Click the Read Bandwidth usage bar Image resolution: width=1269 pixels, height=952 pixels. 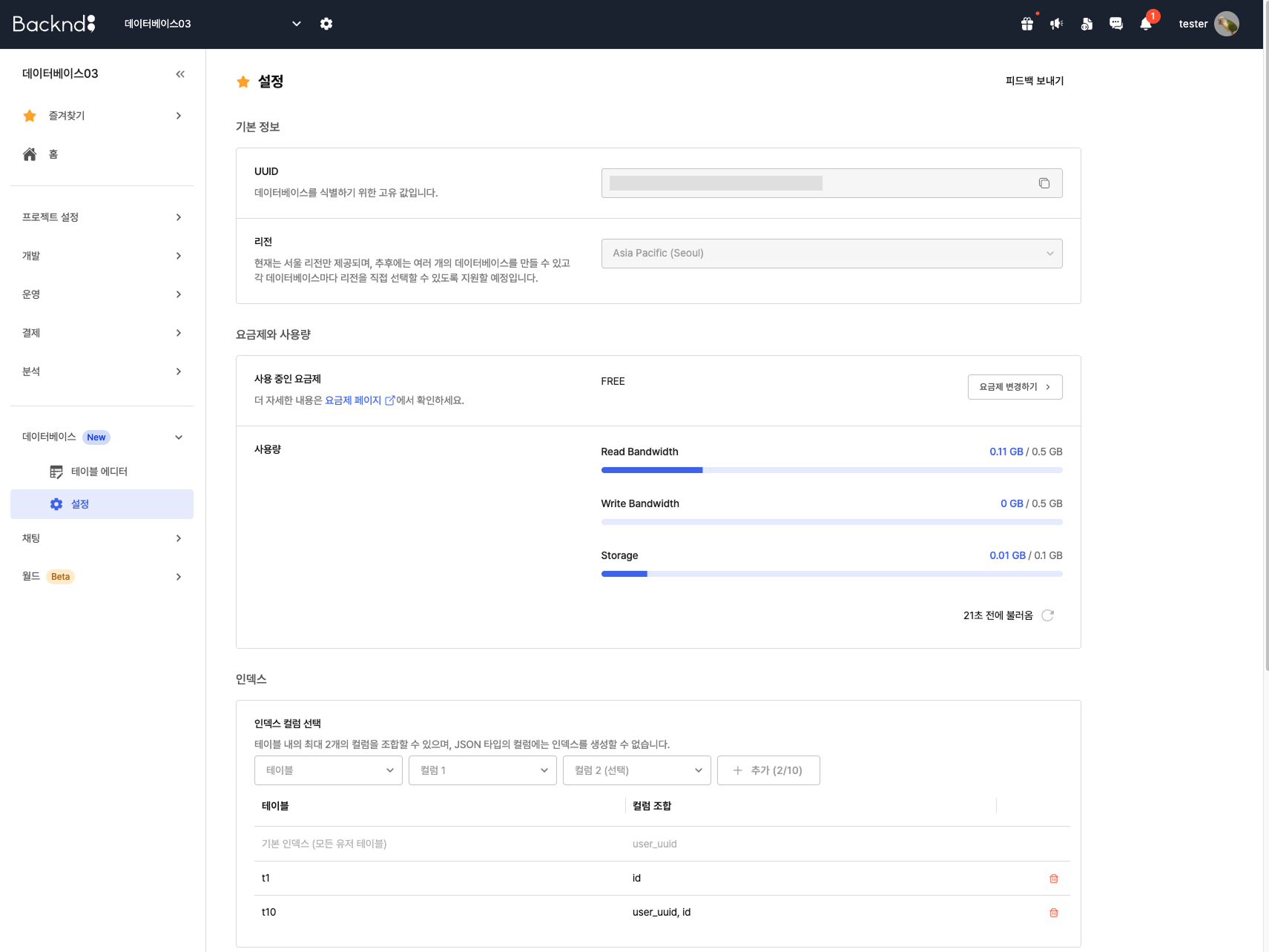(831, 470)
